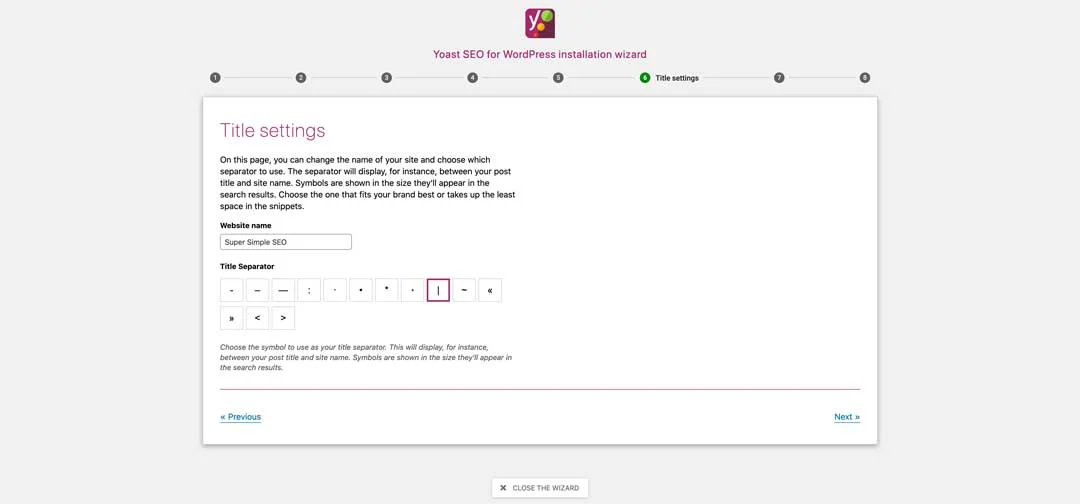Jump to wizard step 1
This screenshot has width=1080, height=504.
point(216,78)
